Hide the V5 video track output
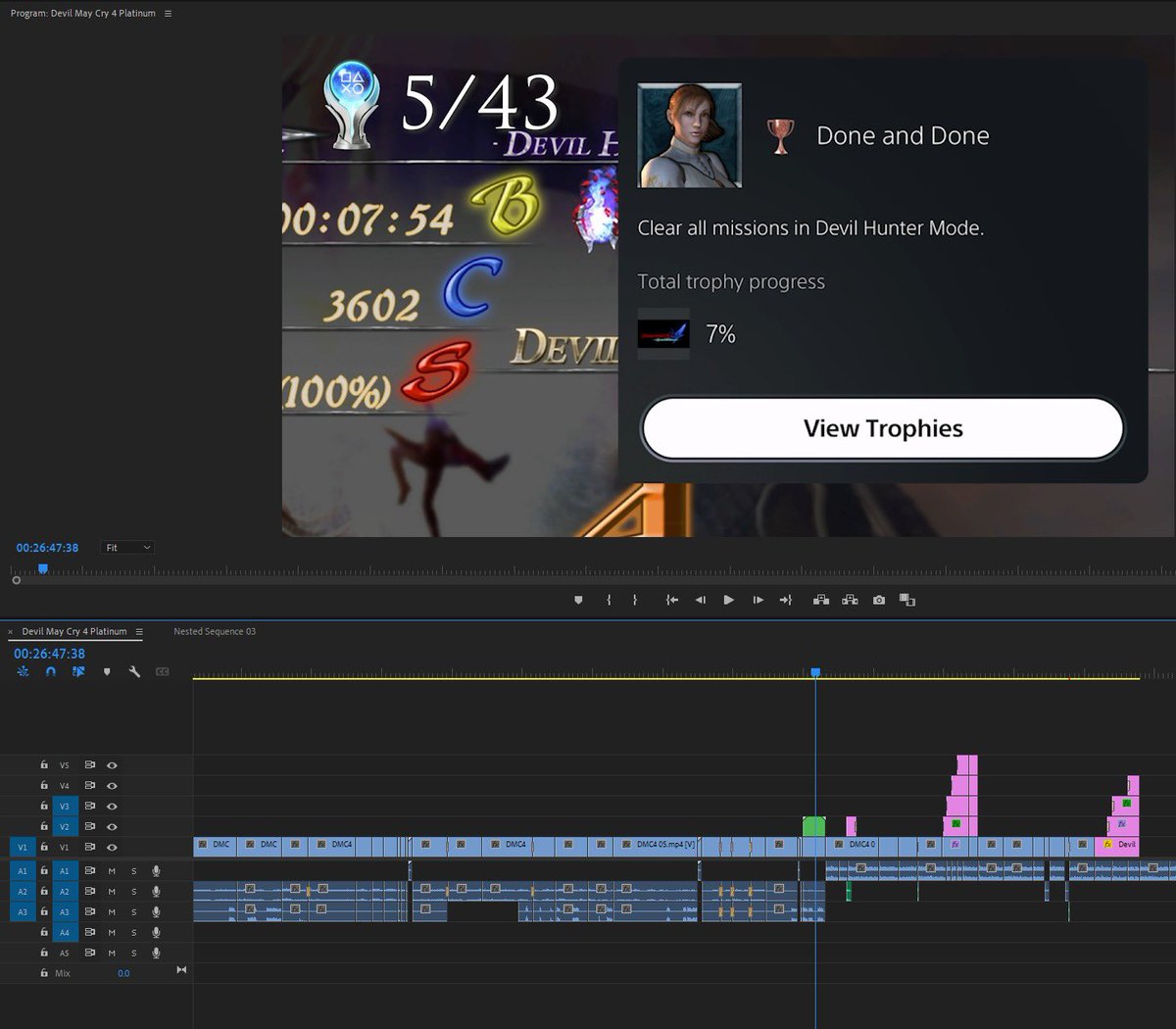1176x1029 pixels. (112, 765)
